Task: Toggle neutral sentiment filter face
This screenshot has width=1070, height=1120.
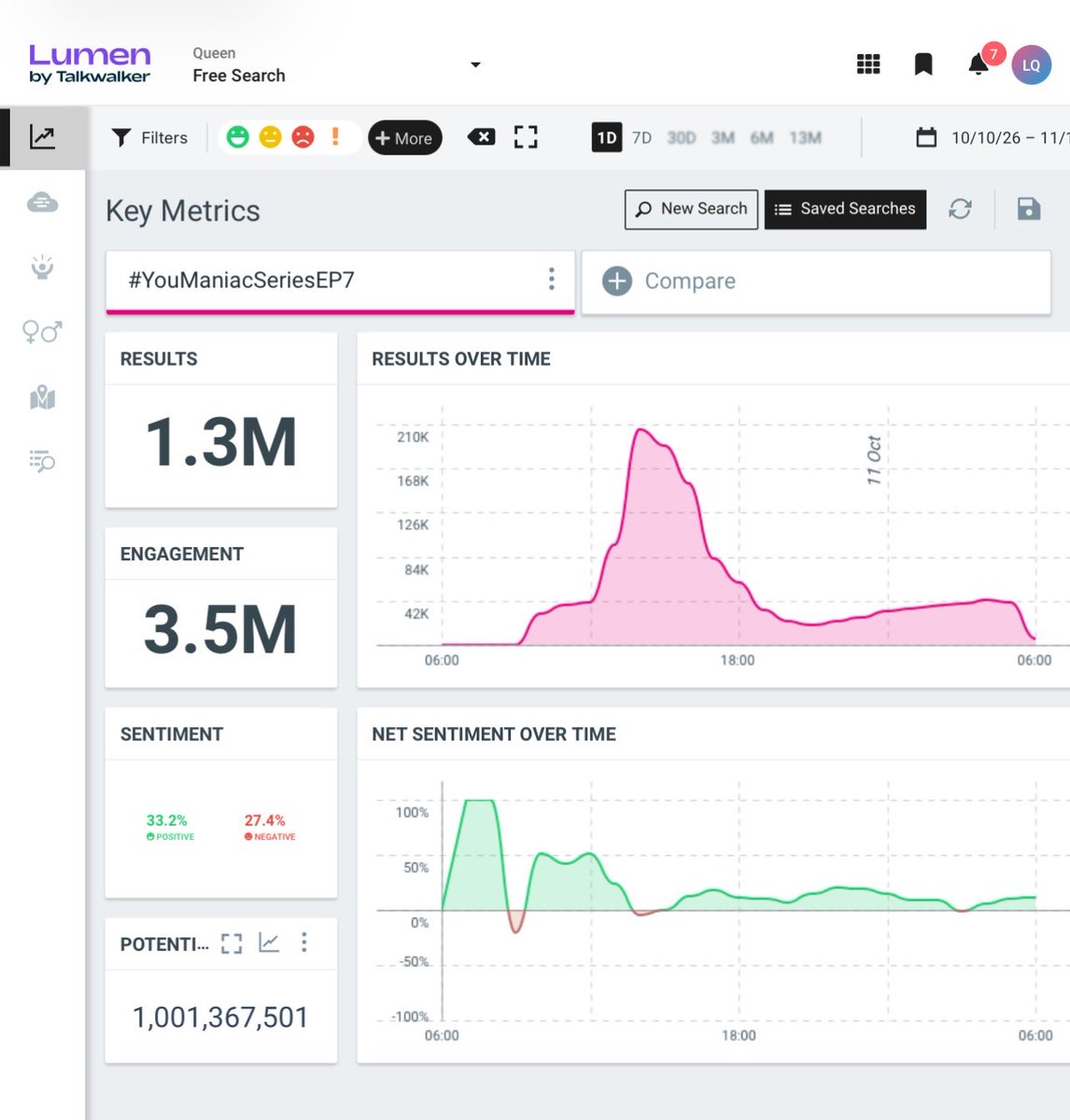Action: tap(270, 137)
